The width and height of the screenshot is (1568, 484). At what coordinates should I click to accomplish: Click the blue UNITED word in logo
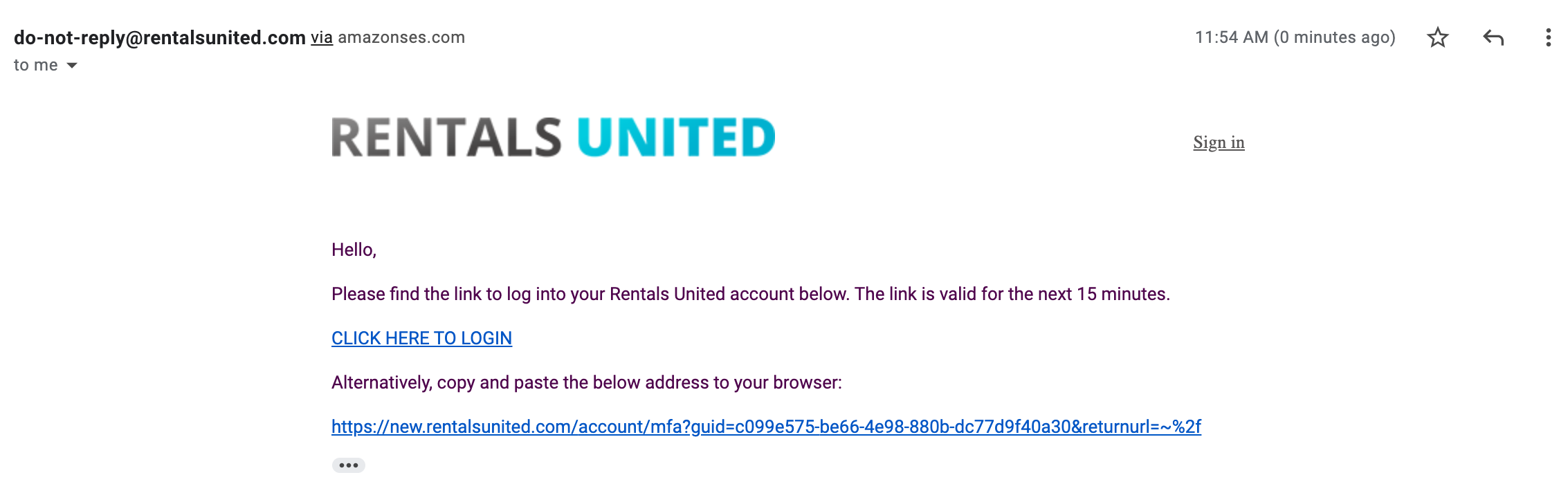point(676,137)
